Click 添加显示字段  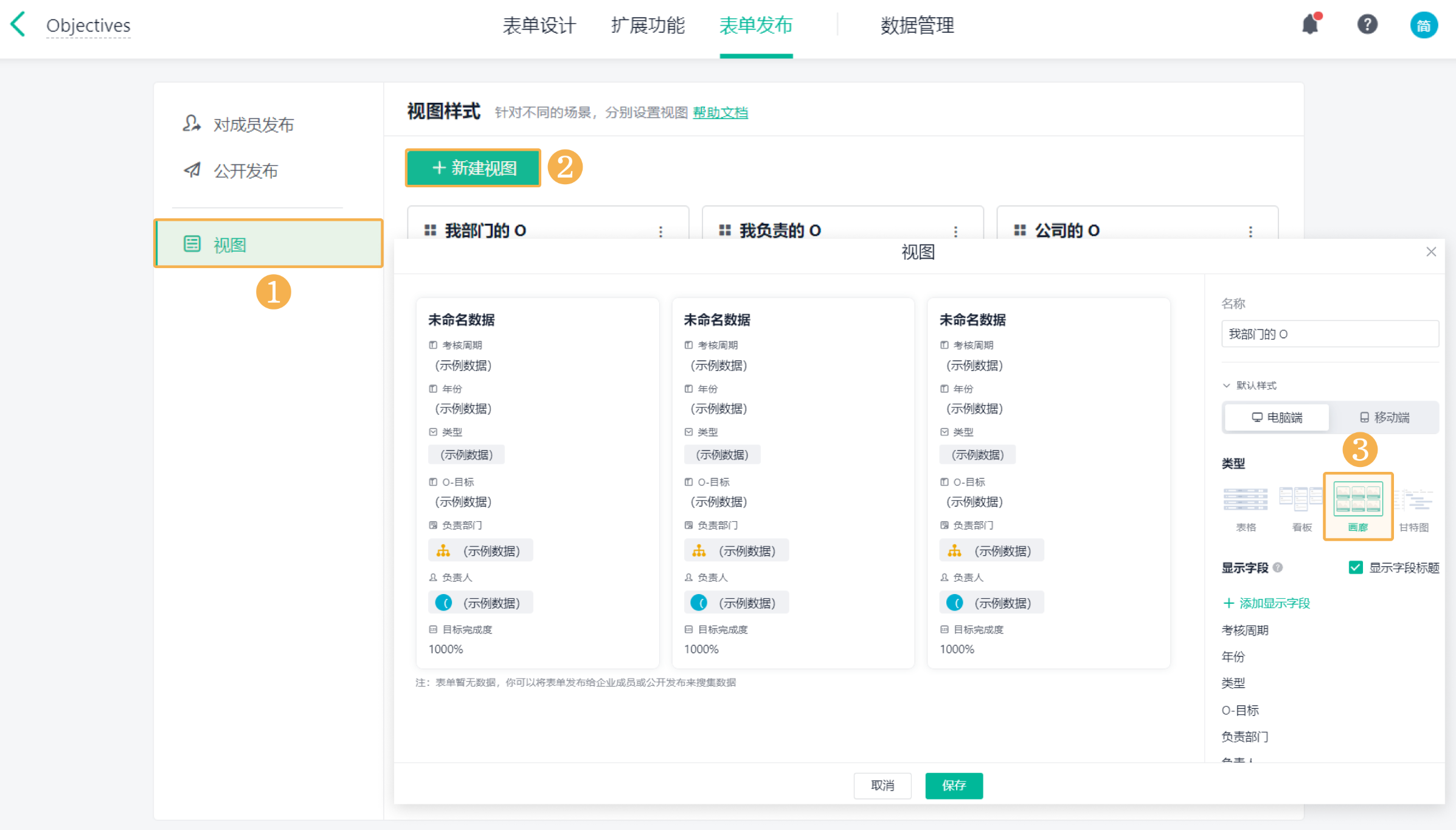pyautogui.click(x=1266, y=603)
